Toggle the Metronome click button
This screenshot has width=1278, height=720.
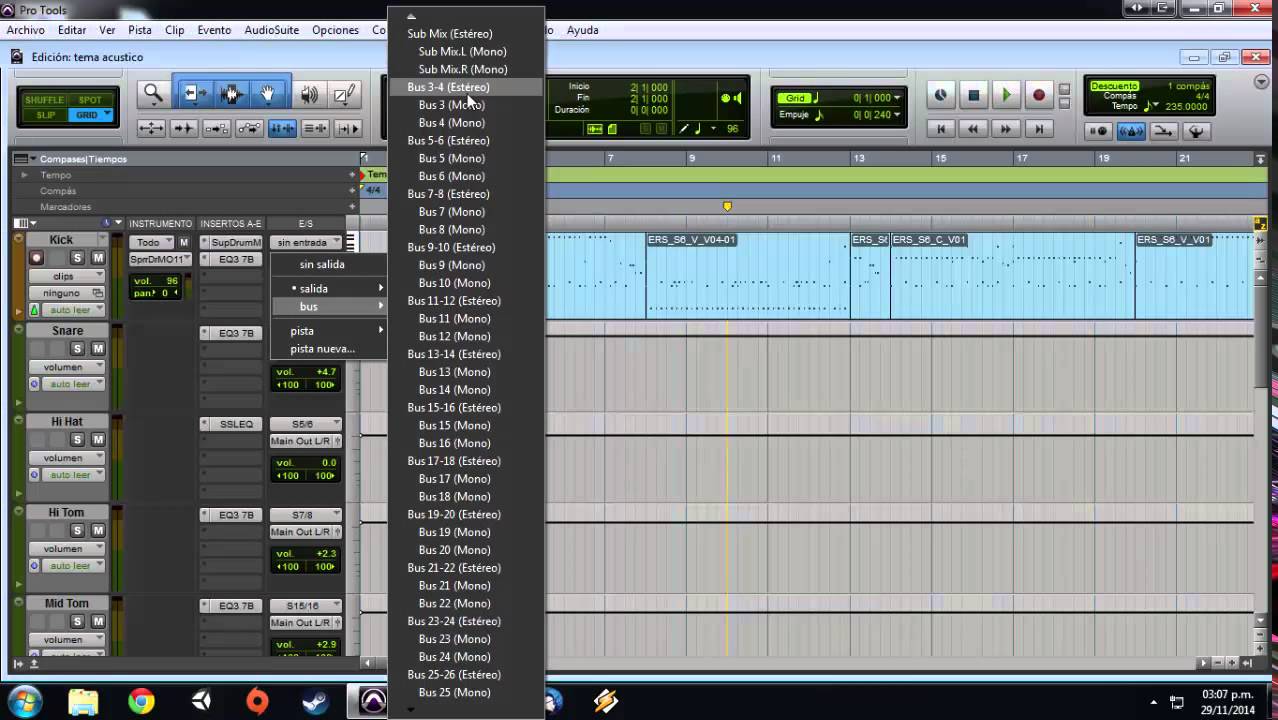pyautogui.click(x=1131, y=131)
